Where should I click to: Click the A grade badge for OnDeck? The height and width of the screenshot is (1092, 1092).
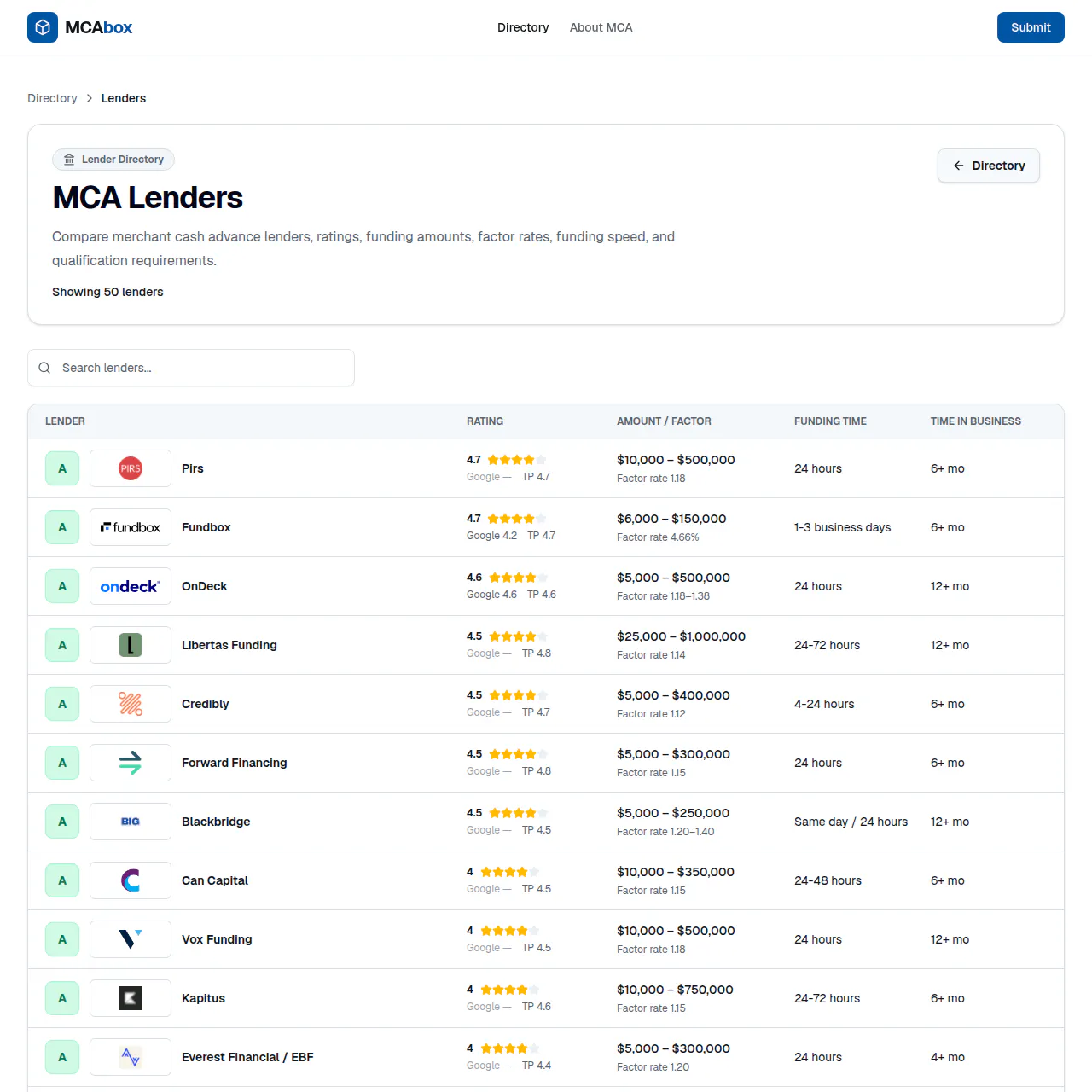point(62,586)
